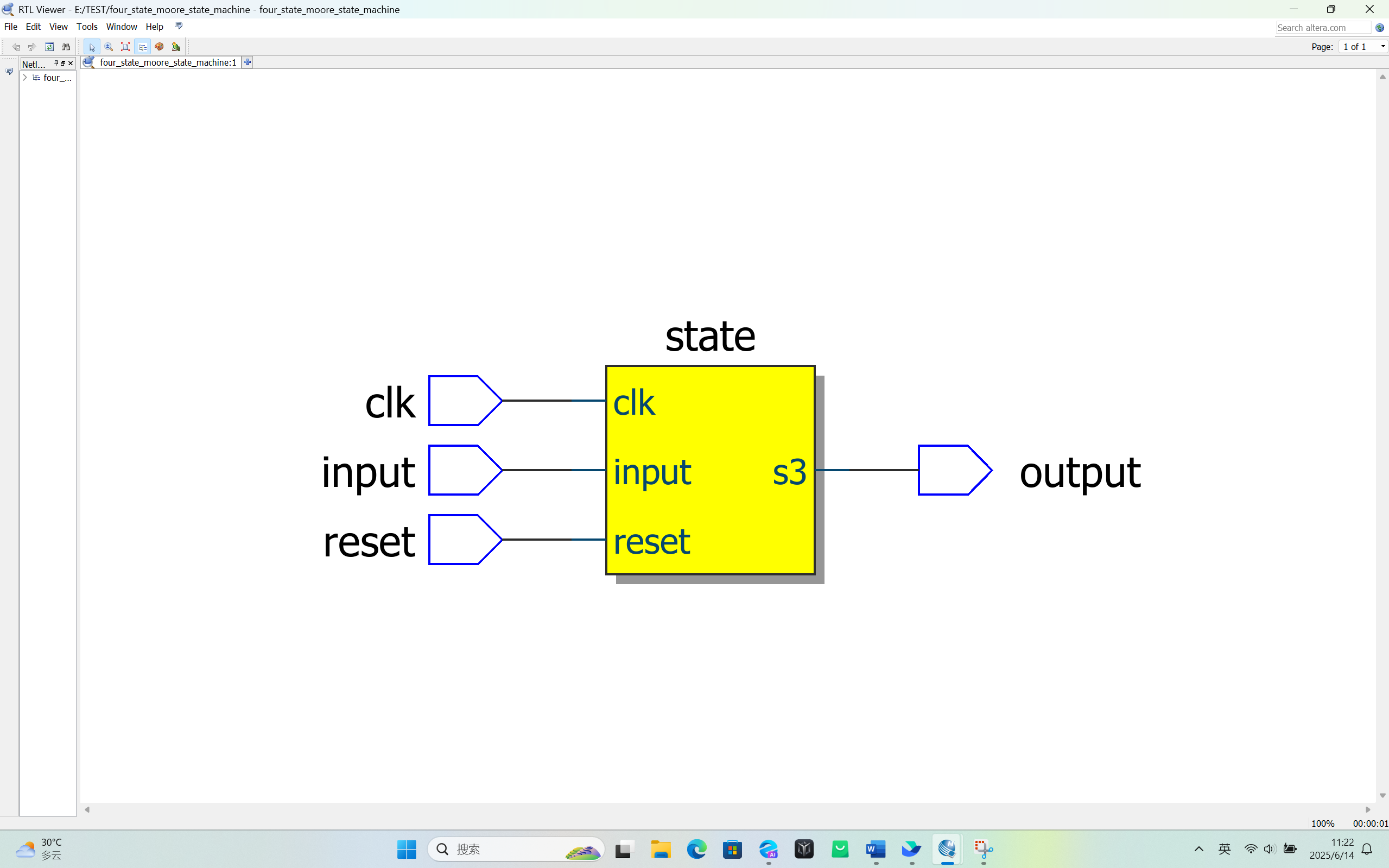Click the output pin symbol
1389x868 pixels.
coord(954,470)
